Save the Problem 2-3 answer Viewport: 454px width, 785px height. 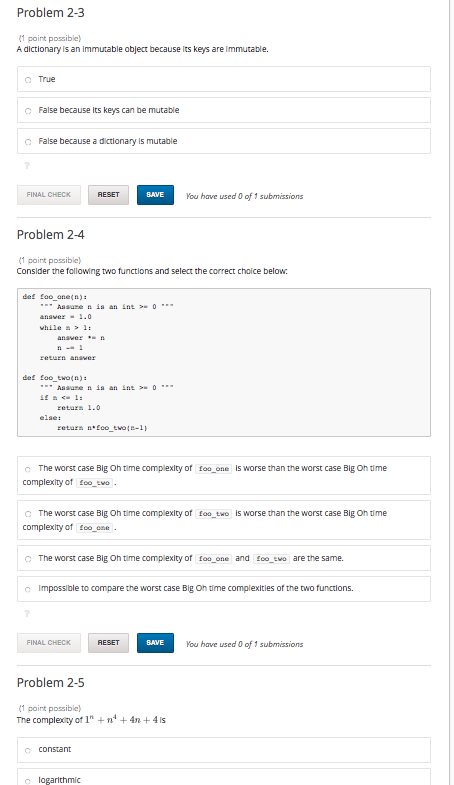[x=155, y=195]
